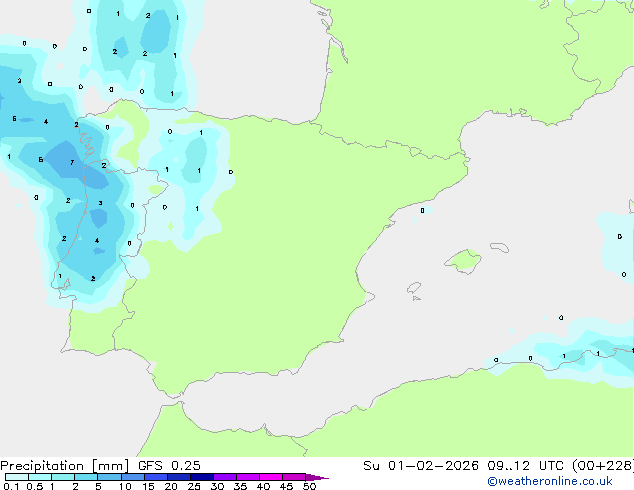Click the '50' legend scale label

(x=309, y=486)
